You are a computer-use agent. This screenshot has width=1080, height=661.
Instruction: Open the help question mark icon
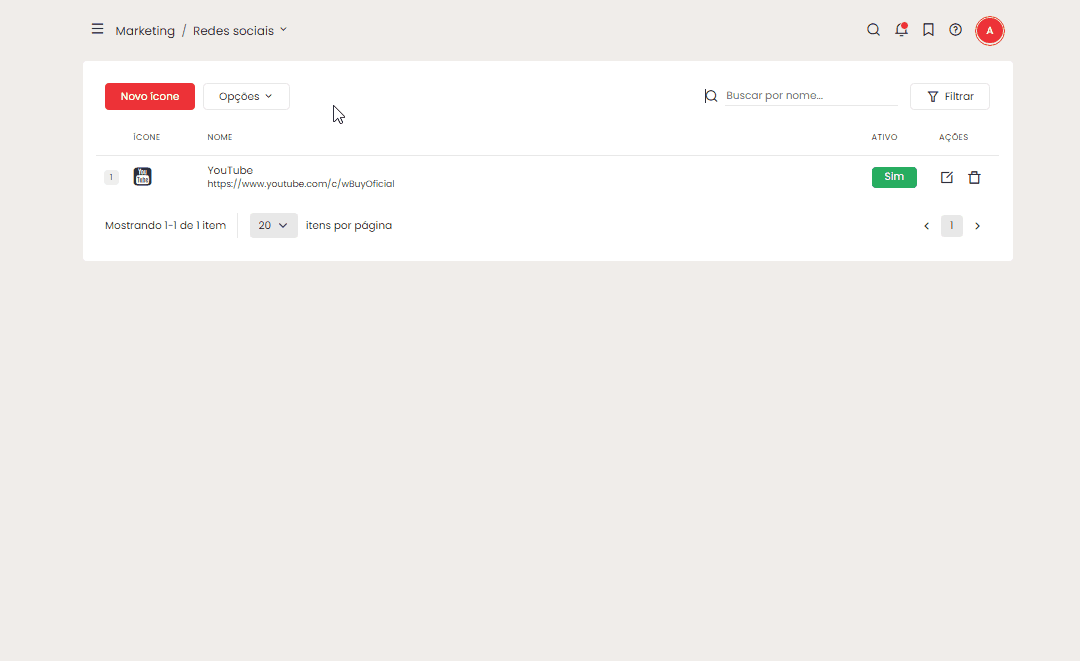[955, 30]
